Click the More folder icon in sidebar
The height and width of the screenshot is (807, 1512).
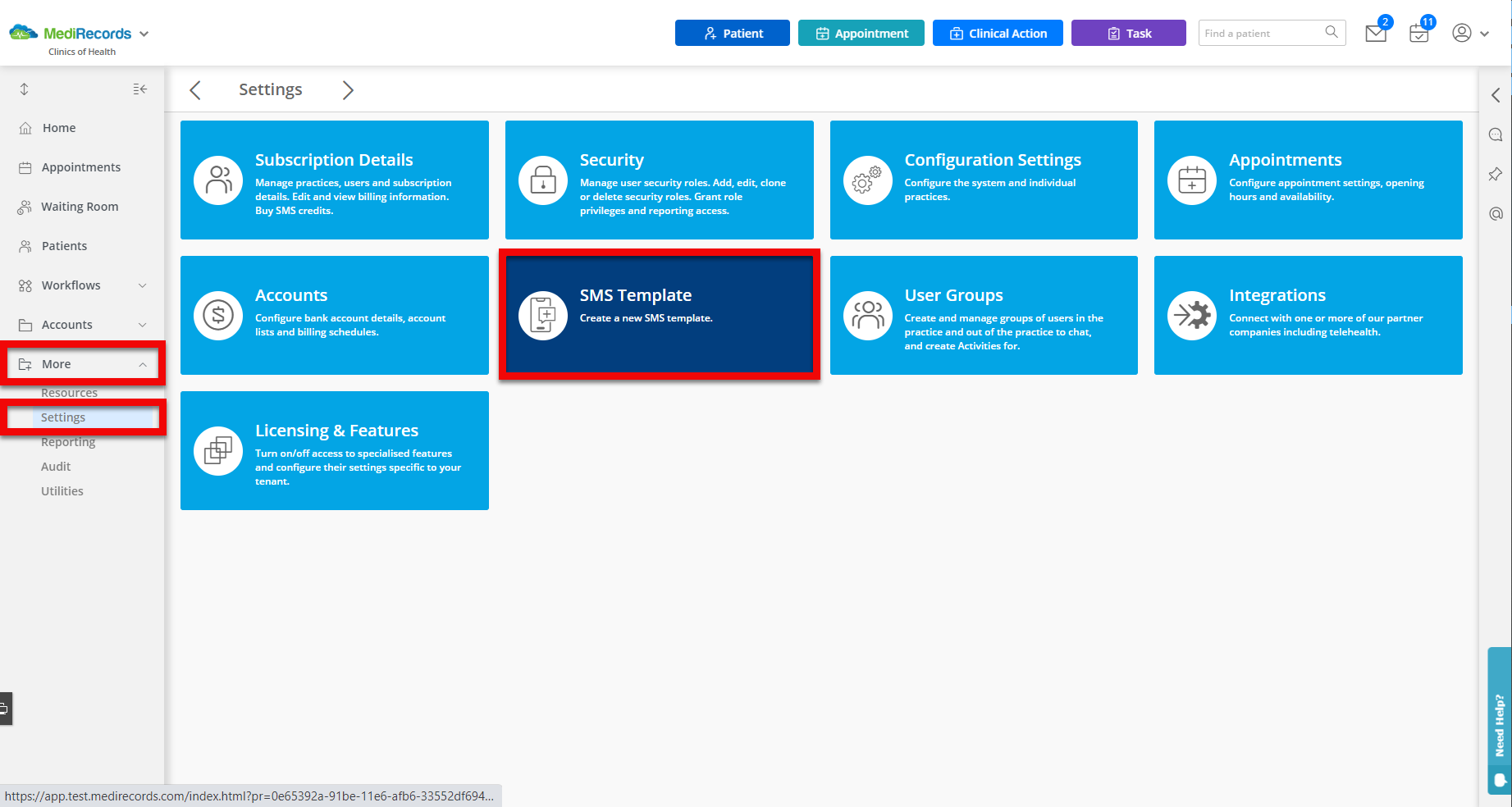[25, 364]
